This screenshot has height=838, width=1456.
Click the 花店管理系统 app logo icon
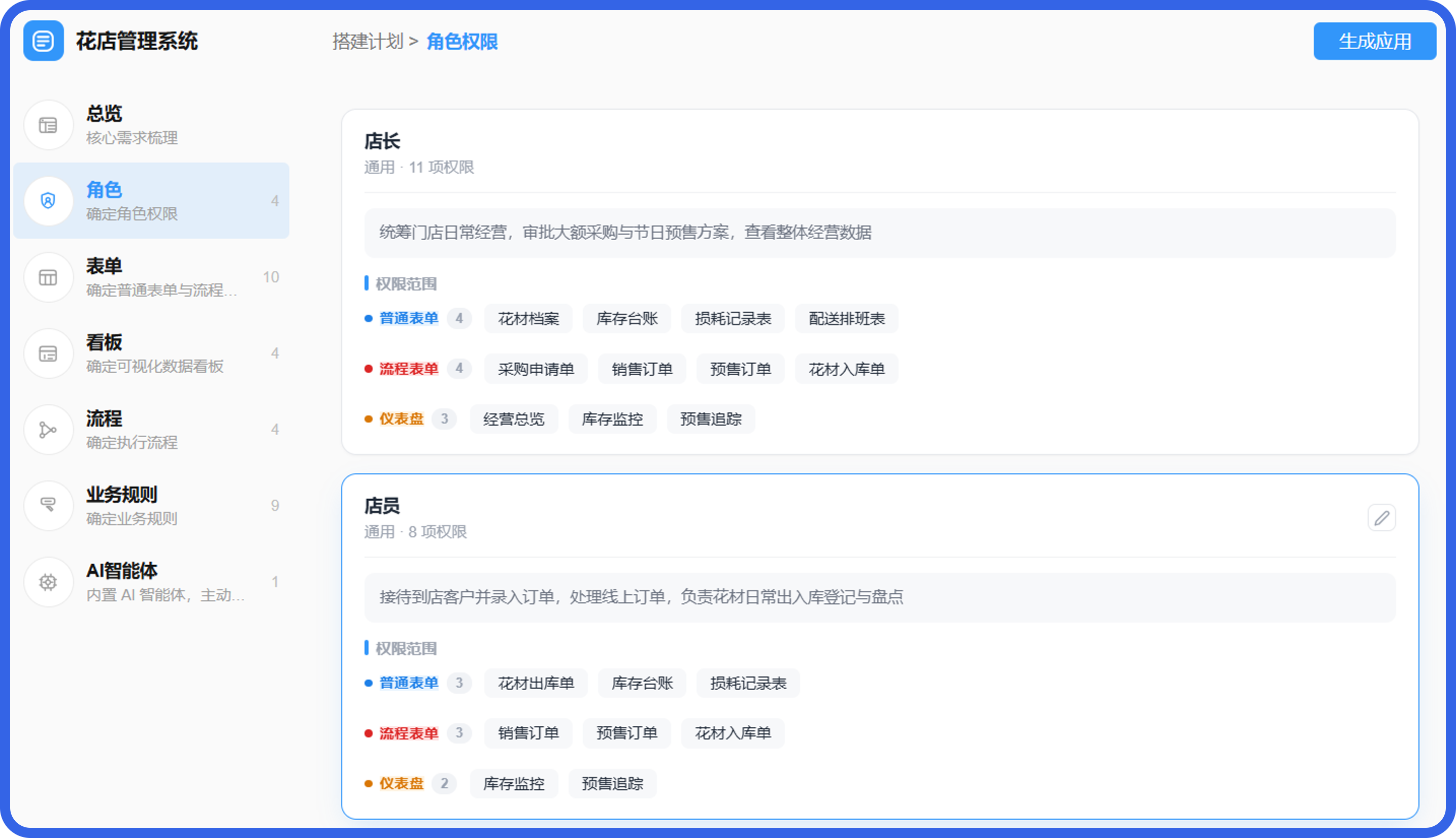point(43,41)
